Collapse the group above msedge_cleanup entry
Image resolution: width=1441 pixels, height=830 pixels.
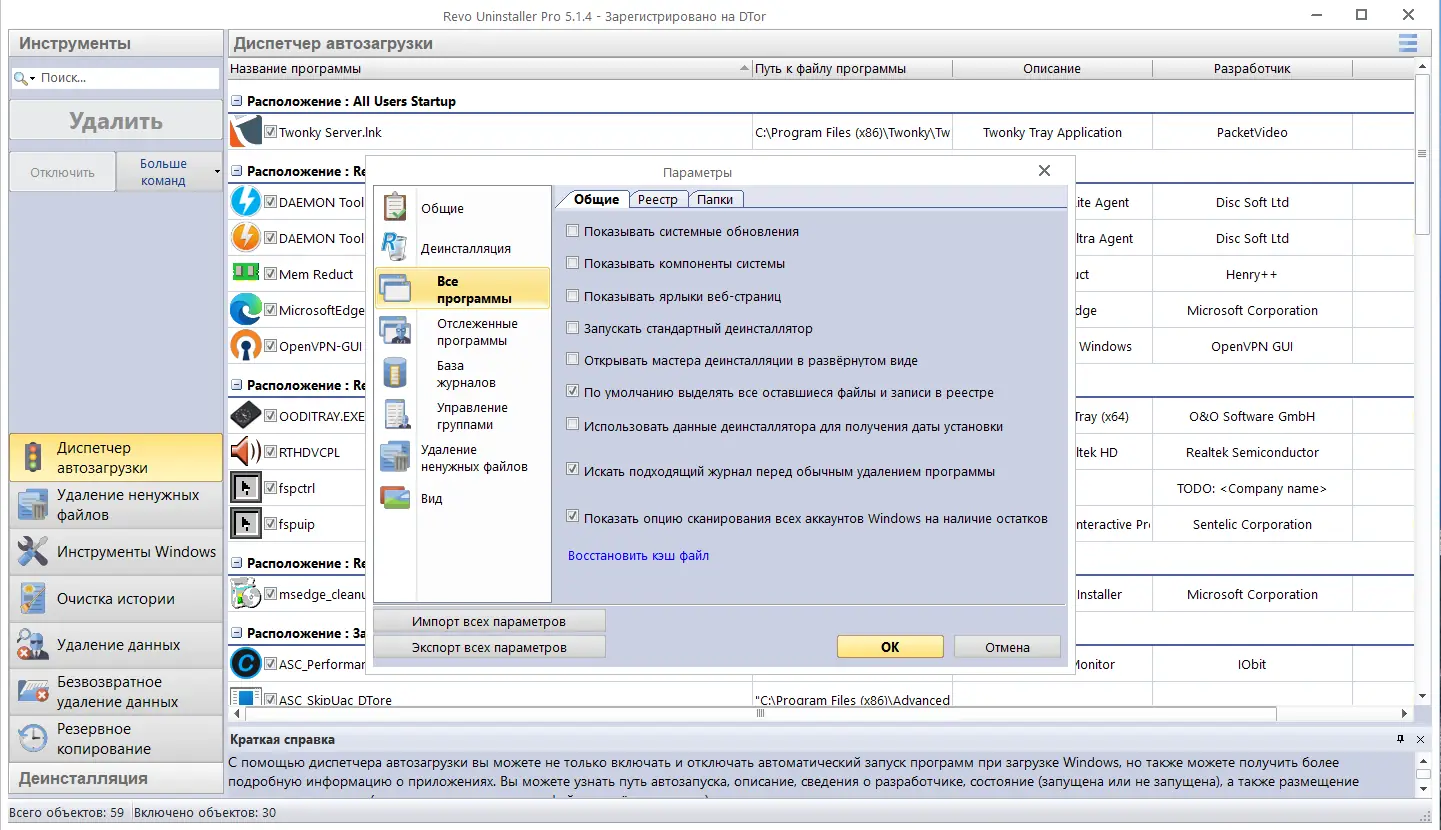click(x=237, y=563)
